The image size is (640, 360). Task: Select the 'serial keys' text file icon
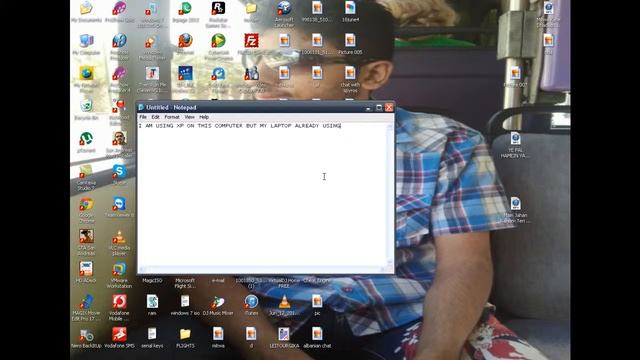tap(152, 338)
